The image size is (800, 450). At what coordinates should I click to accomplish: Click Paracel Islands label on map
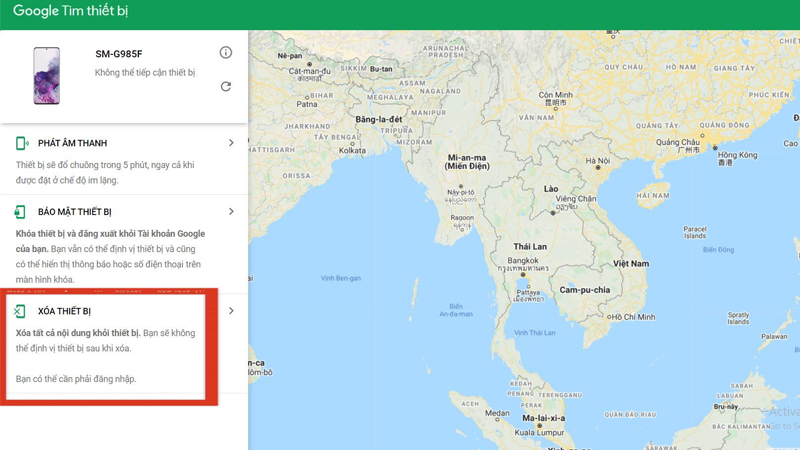(x=695, y=232)
